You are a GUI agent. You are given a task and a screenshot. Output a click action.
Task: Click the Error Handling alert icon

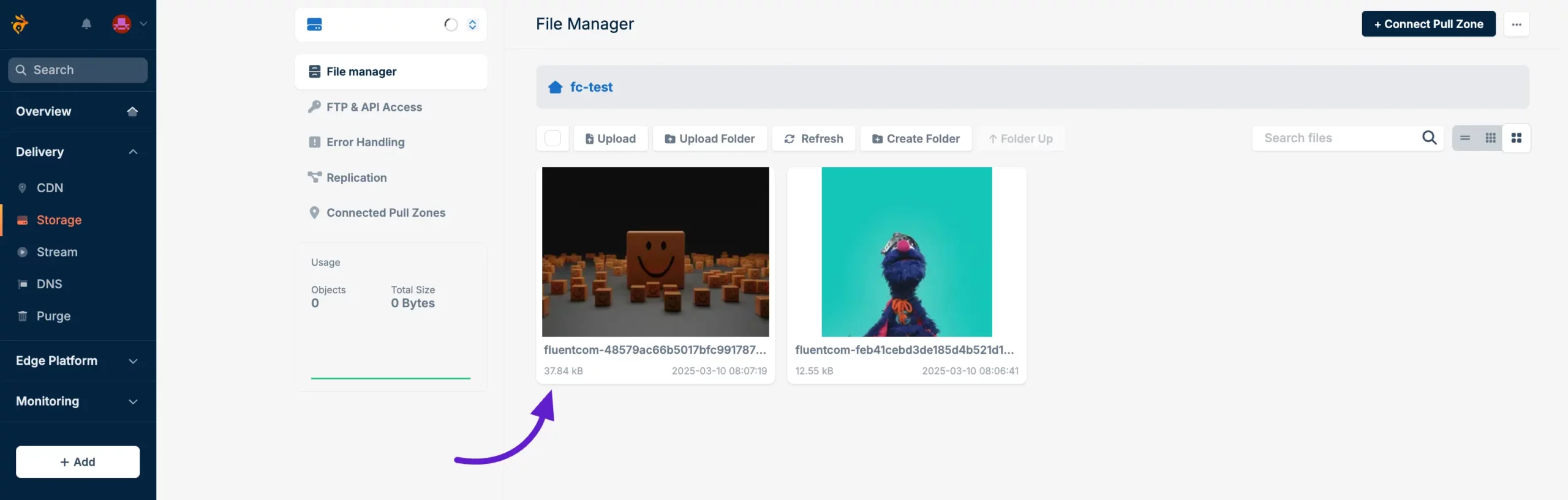pos(314,142)
